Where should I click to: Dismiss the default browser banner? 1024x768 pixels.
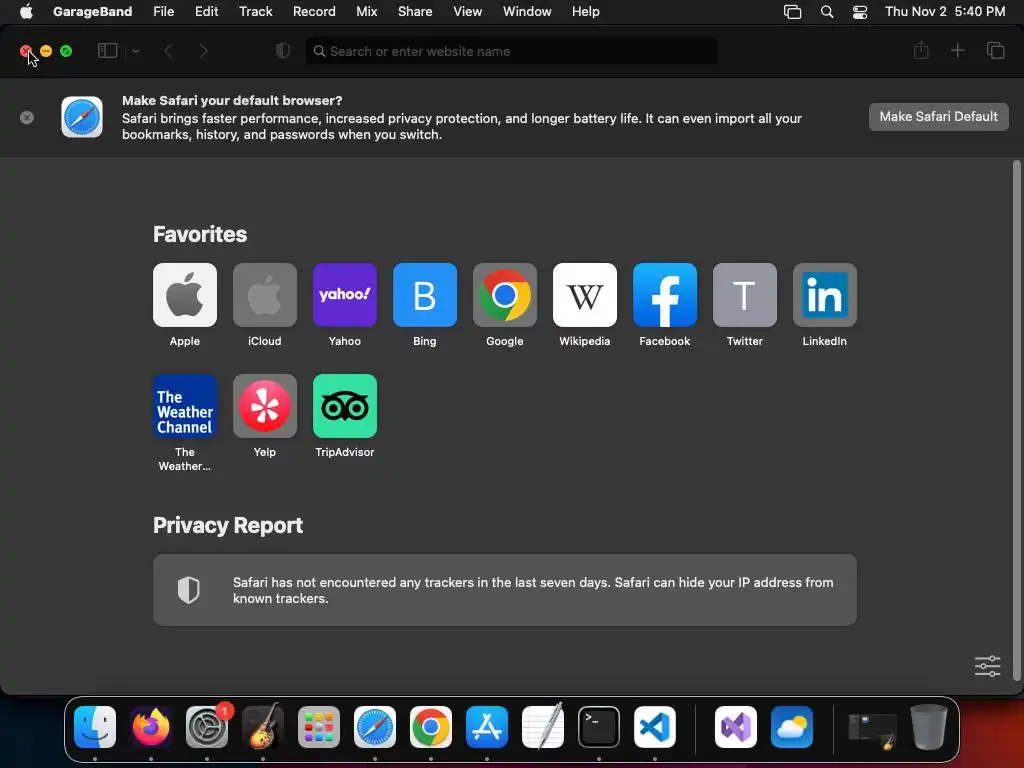coord(27,118)
